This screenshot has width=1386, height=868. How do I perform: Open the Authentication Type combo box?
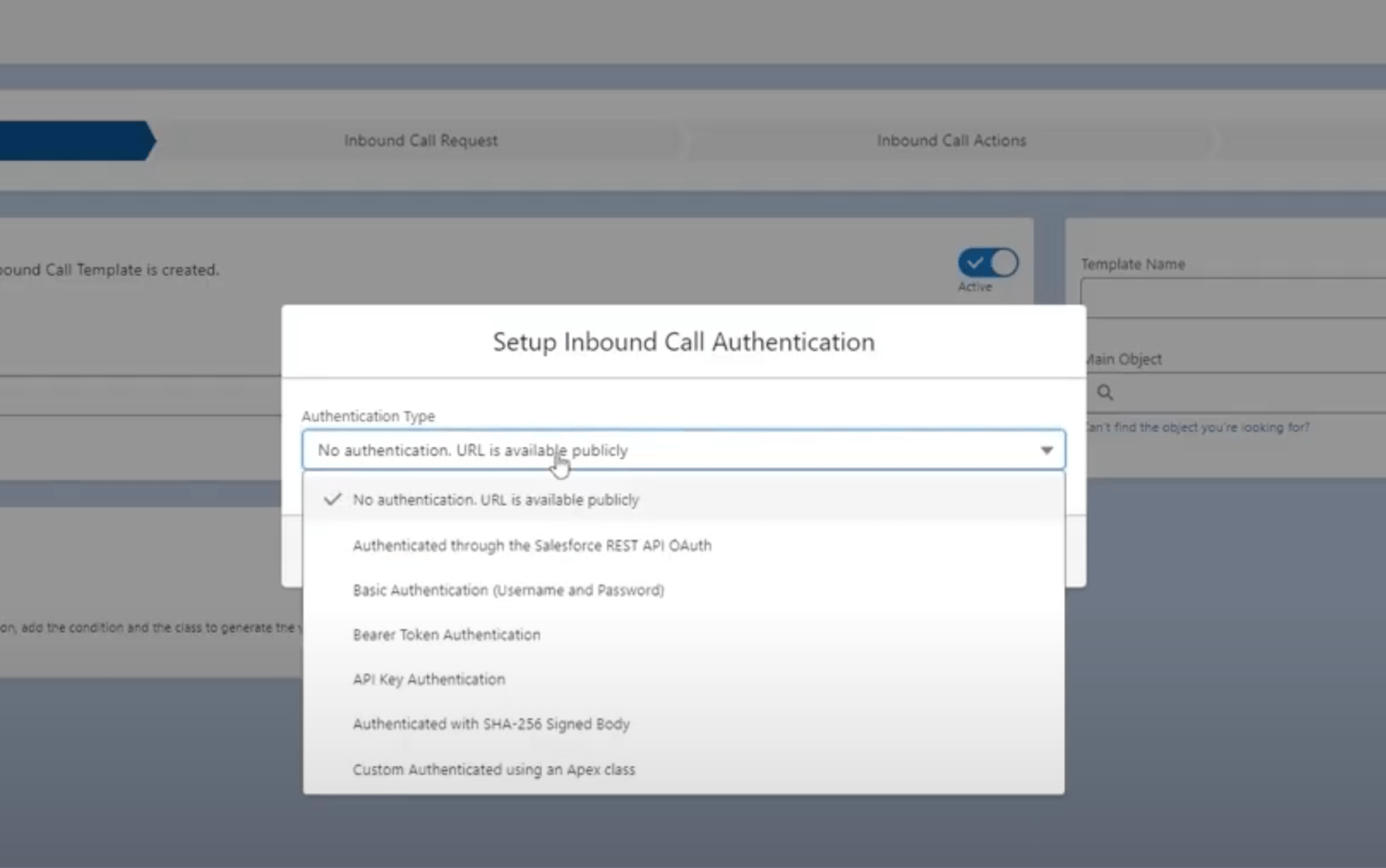tap(683, 450)
